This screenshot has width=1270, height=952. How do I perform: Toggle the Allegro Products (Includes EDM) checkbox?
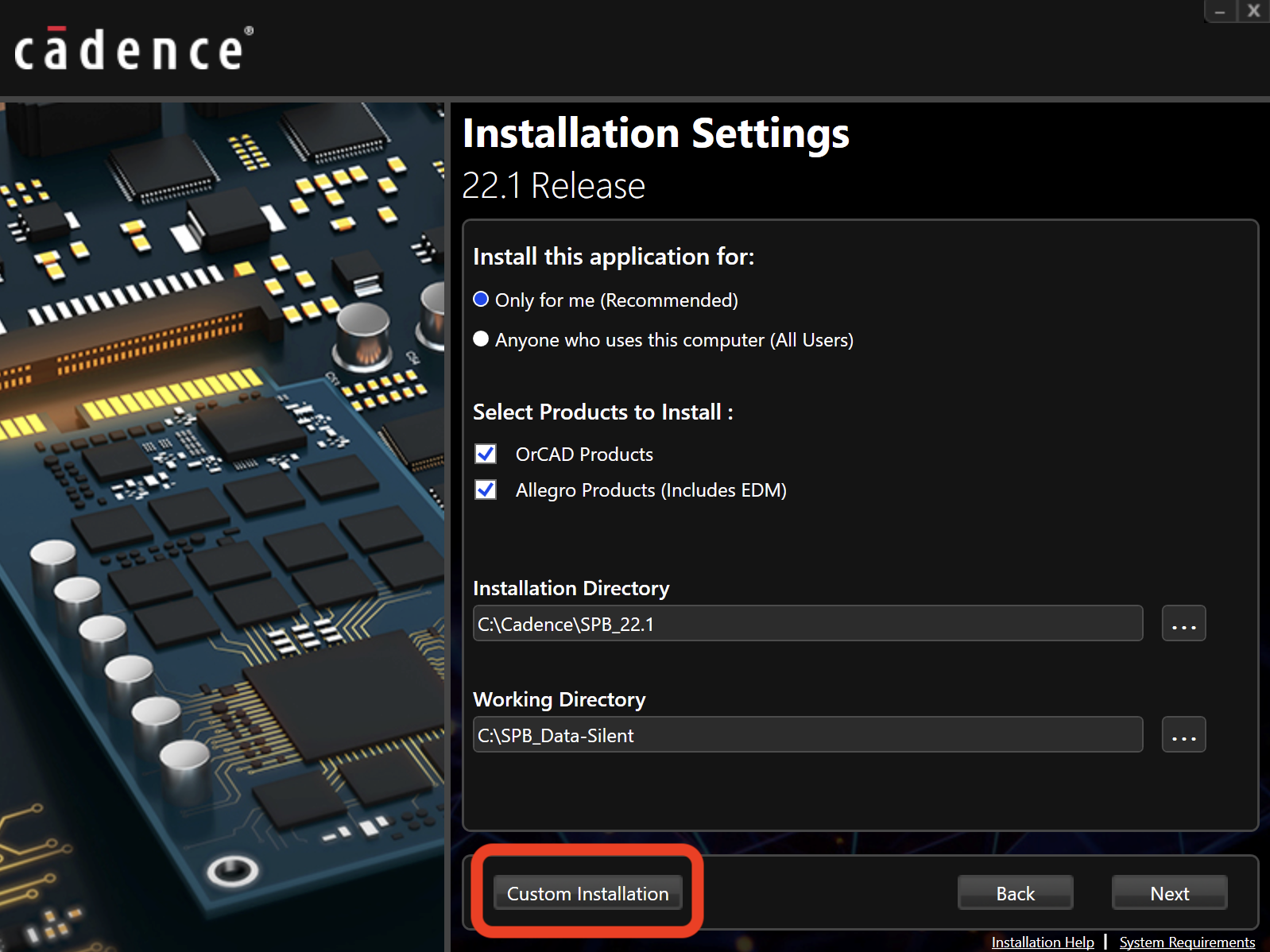(486, 490)
